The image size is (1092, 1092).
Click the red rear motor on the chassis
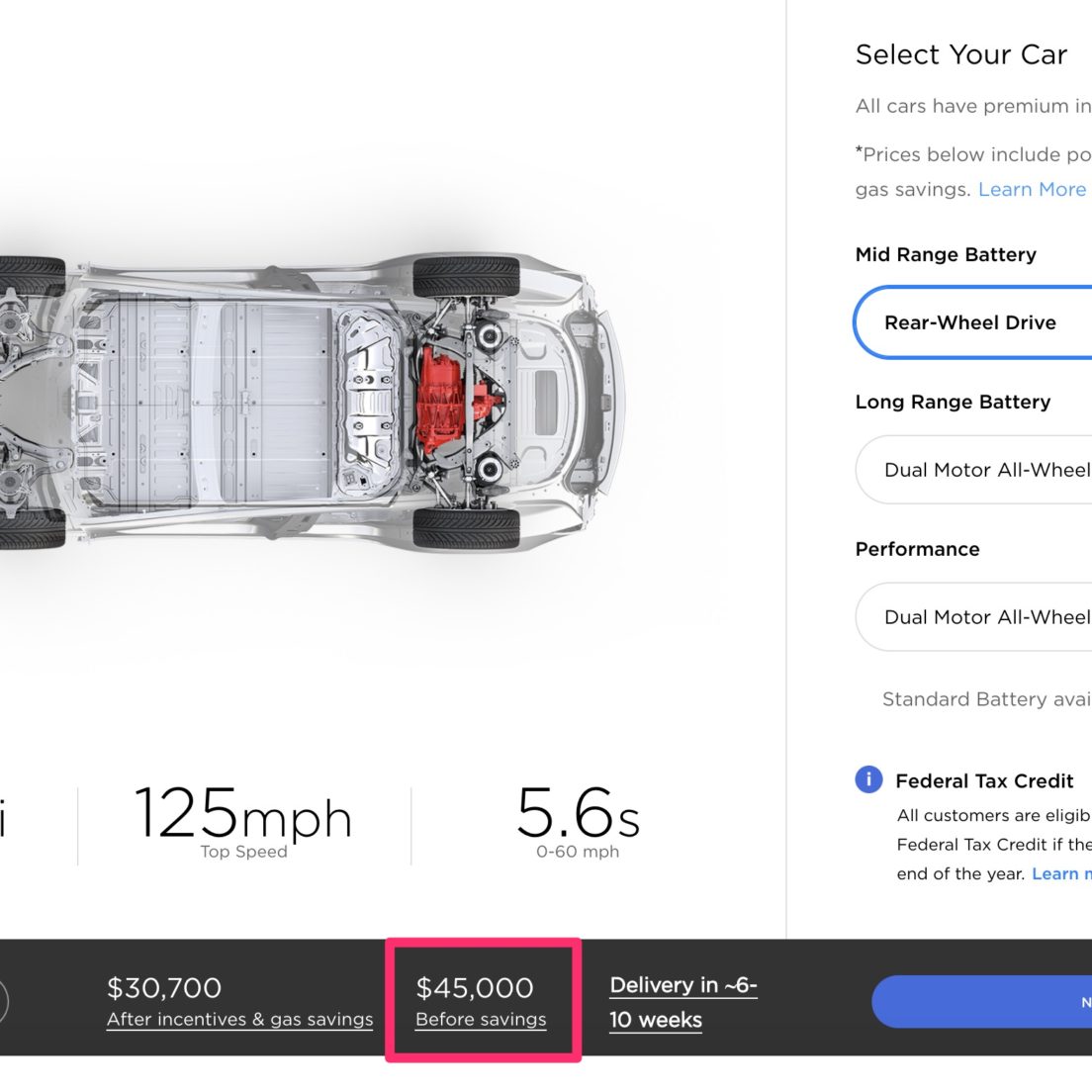(x=440, y=400)
